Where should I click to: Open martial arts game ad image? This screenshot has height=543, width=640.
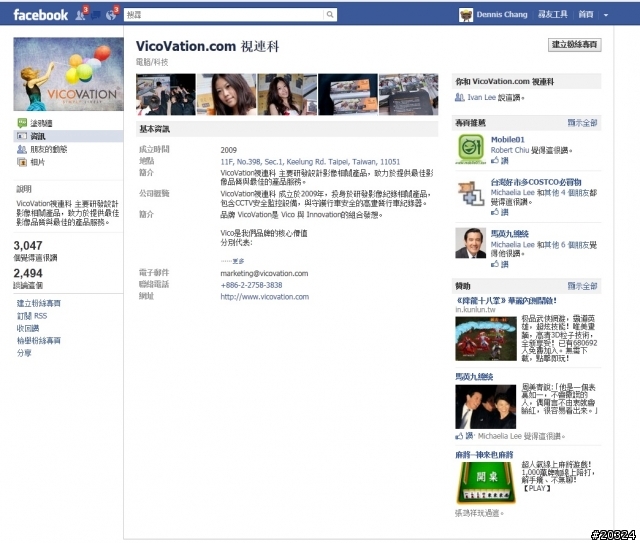tap(486, 338)
